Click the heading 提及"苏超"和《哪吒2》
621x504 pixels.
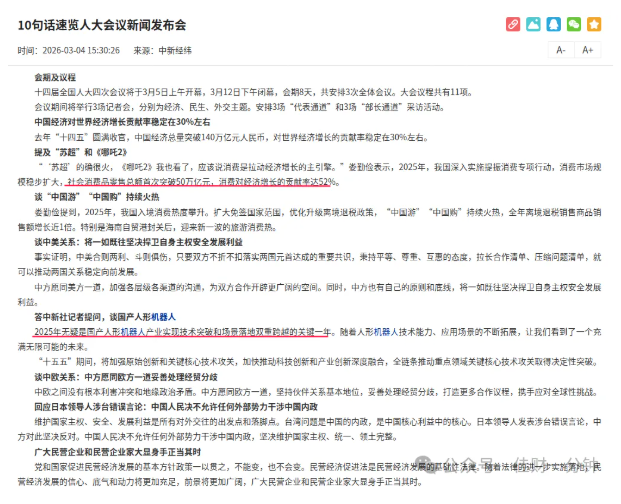pos(81,152)
